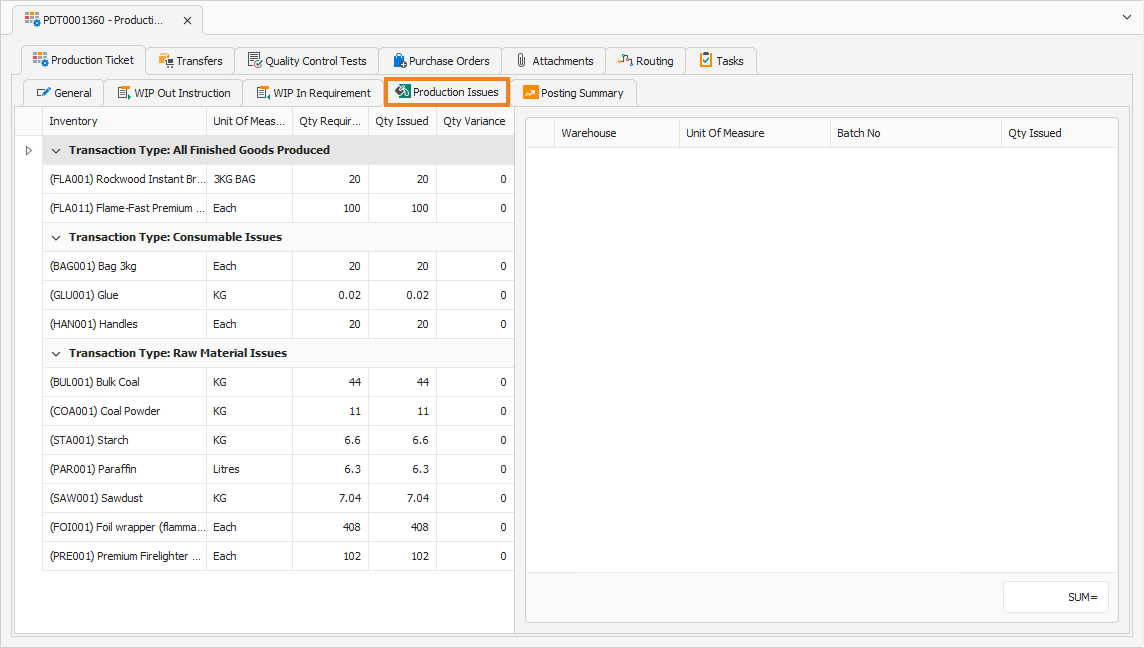Switch to the General tab
1144x648 pixels.
click(64, 93)
